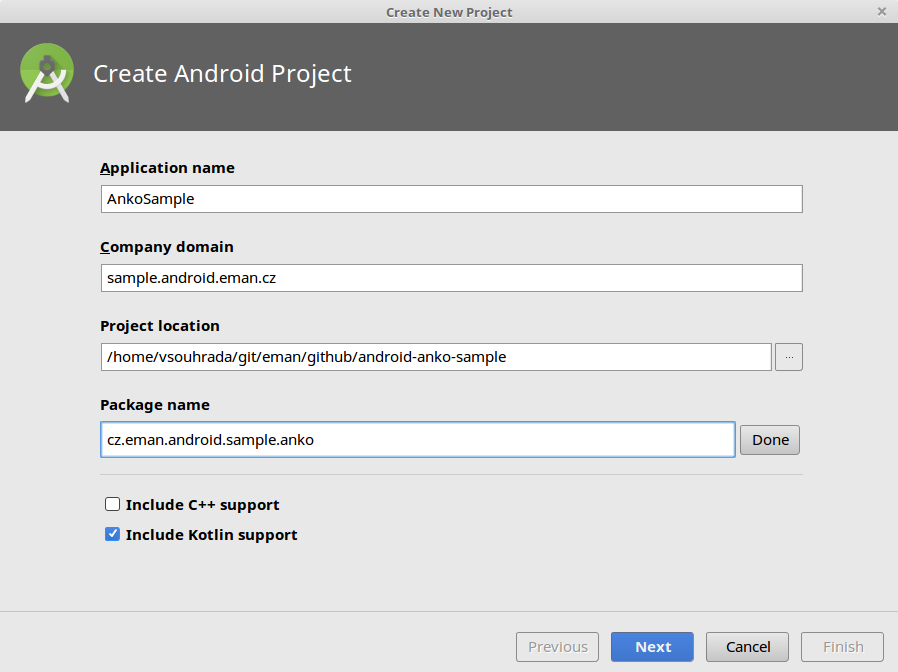
Task: Click the Application name label
Action: (167, 168)
